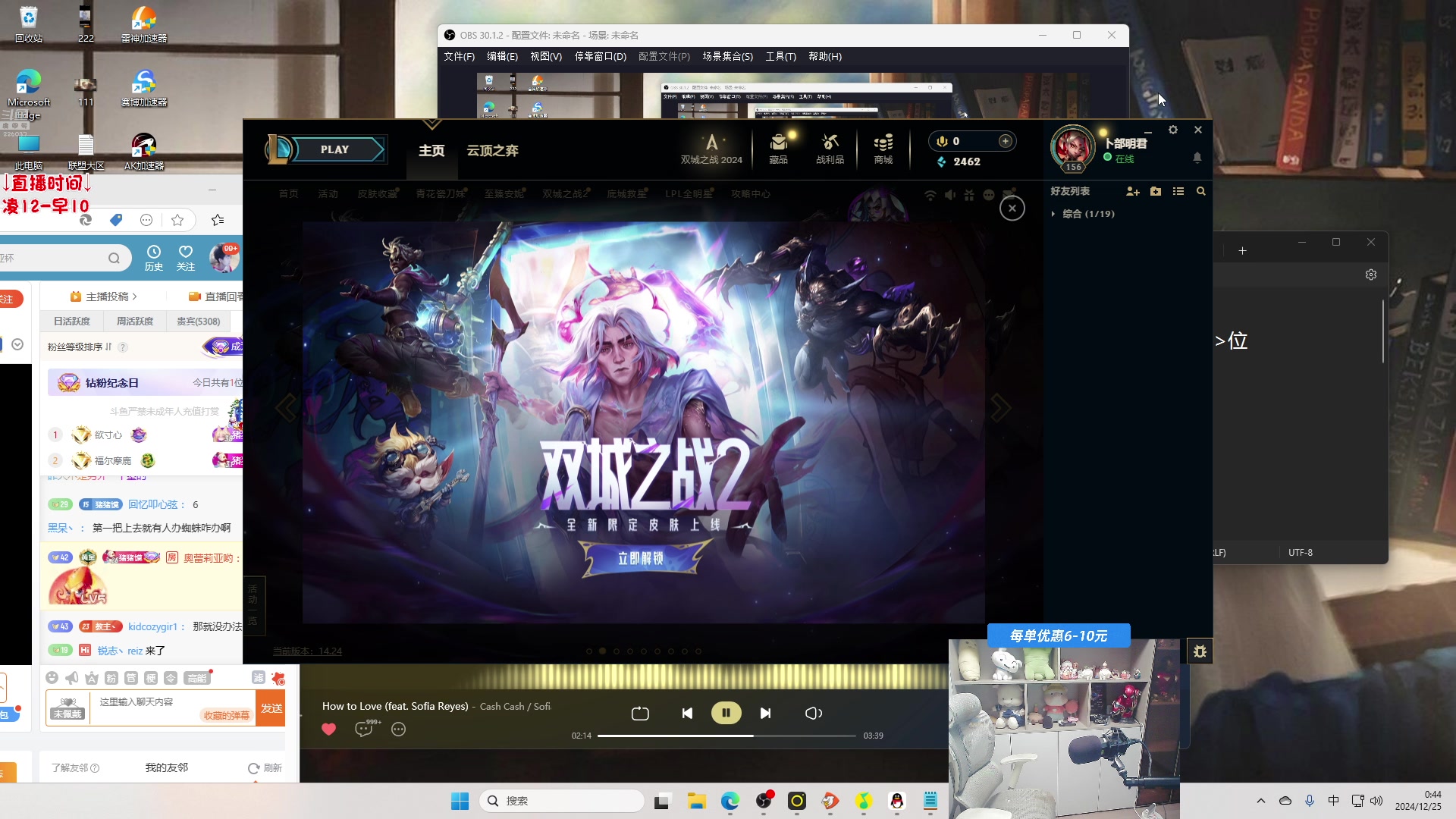Click the chat input field 这里输入聊天内容
The height and width of the screenshot is (819, 1456).
click(173, 708)
